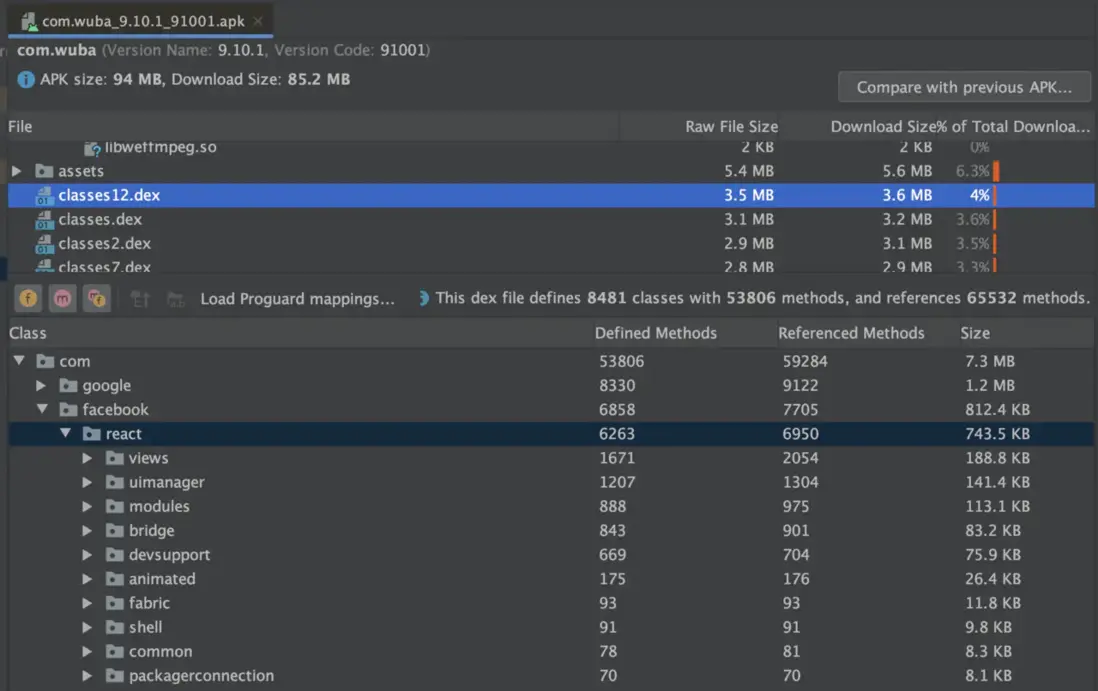Select the classes.dex file row
This screenshot has width=1098, height=691.
tap(100, 220)
